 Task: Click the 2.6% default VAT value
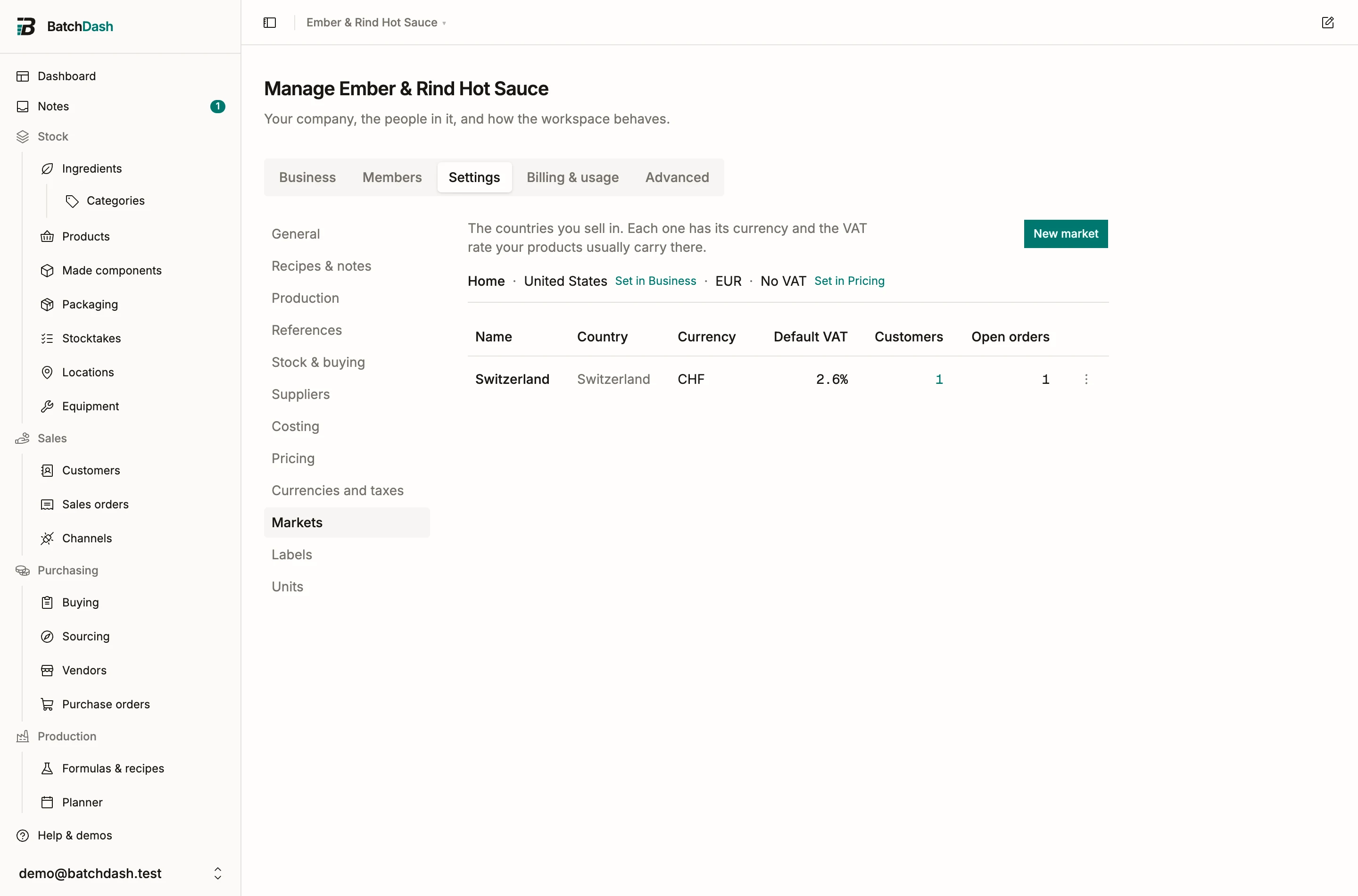(x=832, y=380)
